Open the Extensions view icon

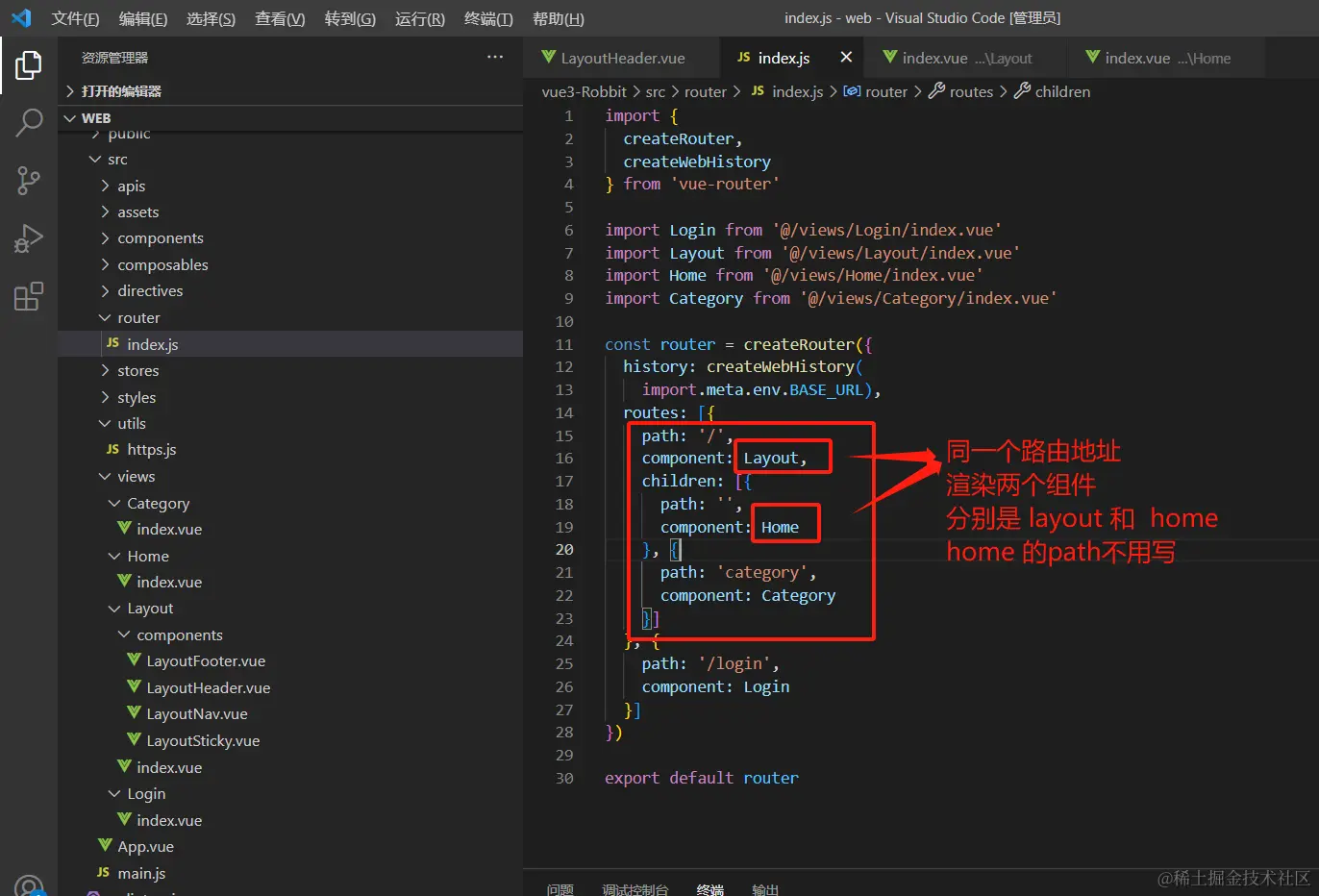coord(29,296)
